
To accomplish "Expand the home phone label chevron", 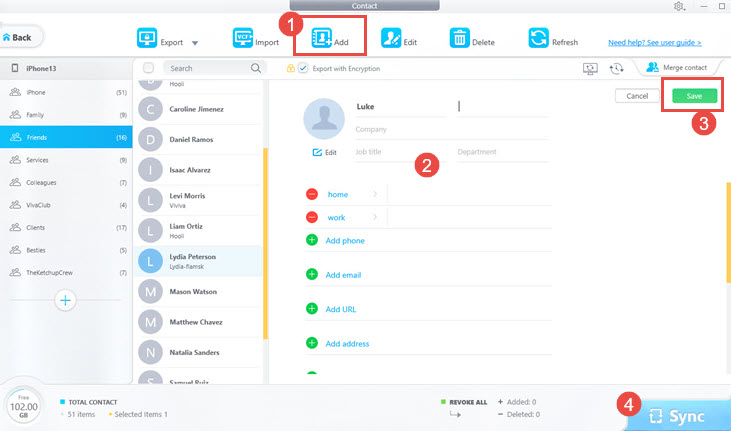I will 375,194.
